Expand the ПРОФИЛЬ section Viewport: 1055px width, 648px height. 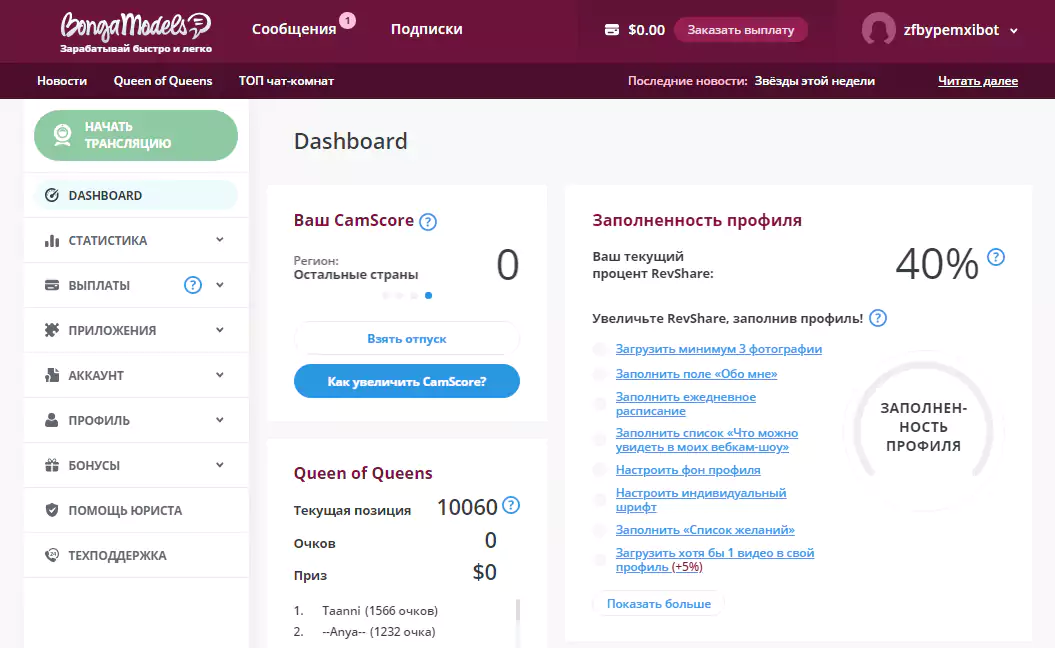220,420
